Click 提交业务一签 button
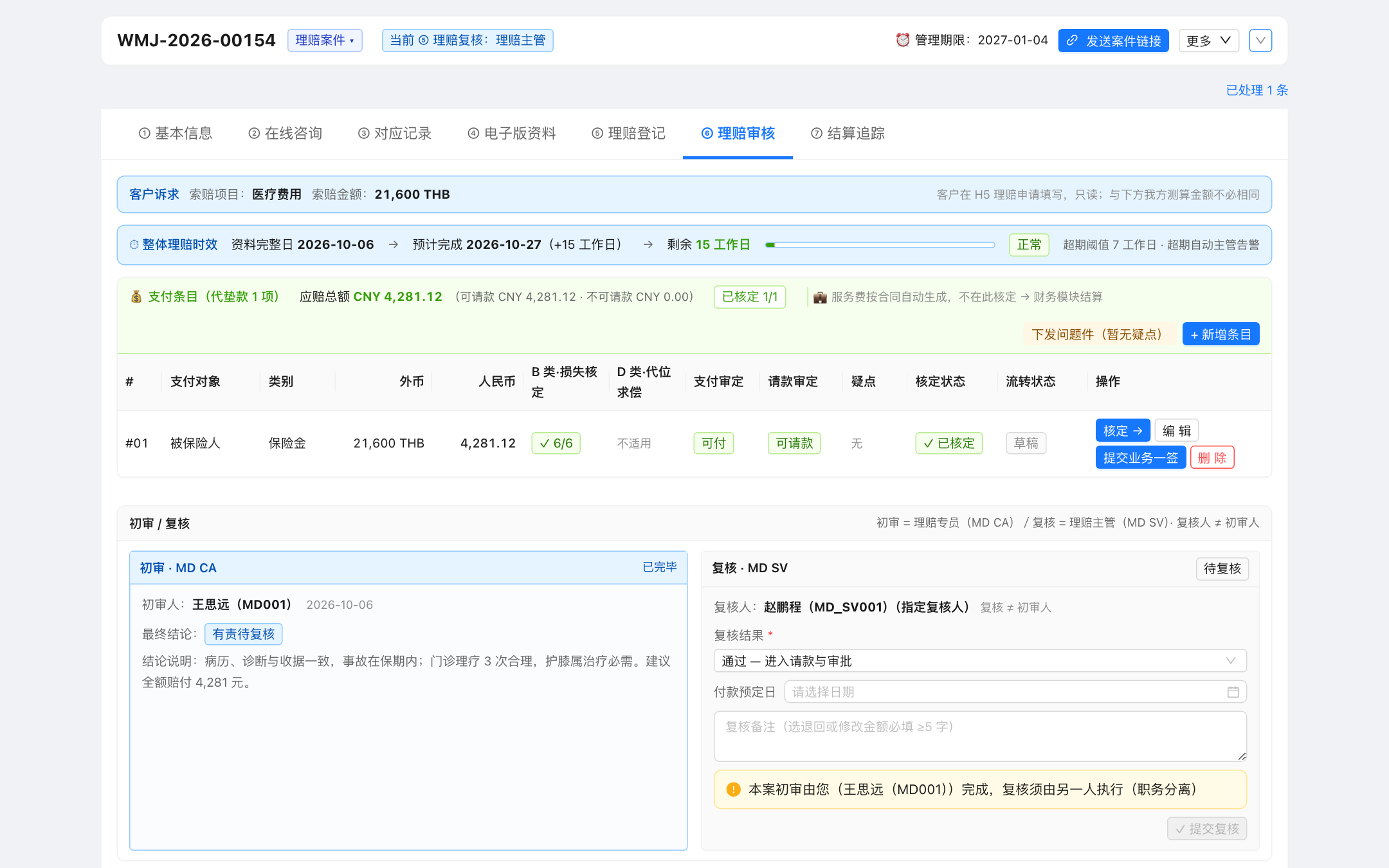This screenshot has width=1389, height=868. coord(1141,458)
